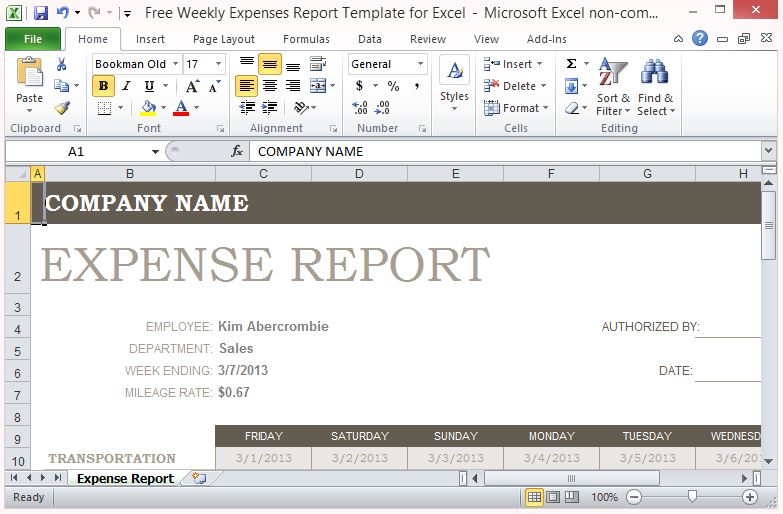This screenshot has height=514, width=783.
Task: Click the Find & Select binoculars
Action: (655, 86)
